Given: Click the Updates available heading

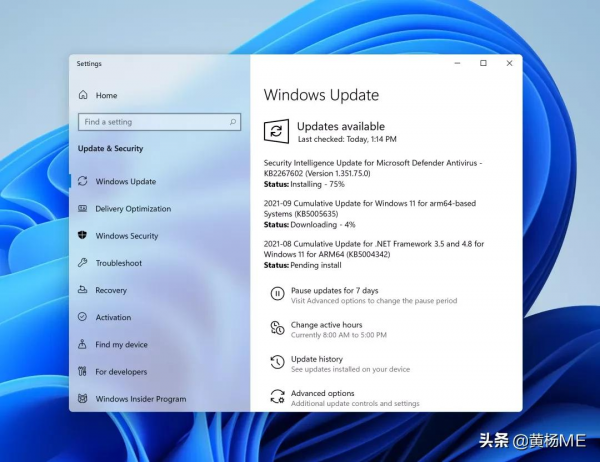Looking at the screenshot, I should coord(341,126).
